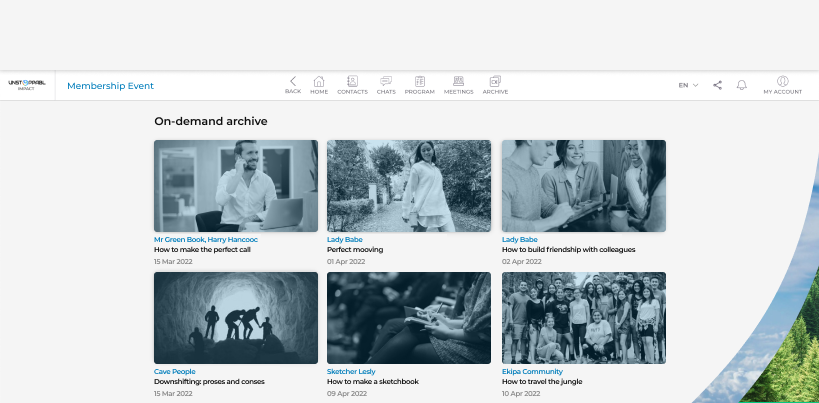Go to Home via house icon
The width and height of the screenshot is (819, 403).
[319, 81]
